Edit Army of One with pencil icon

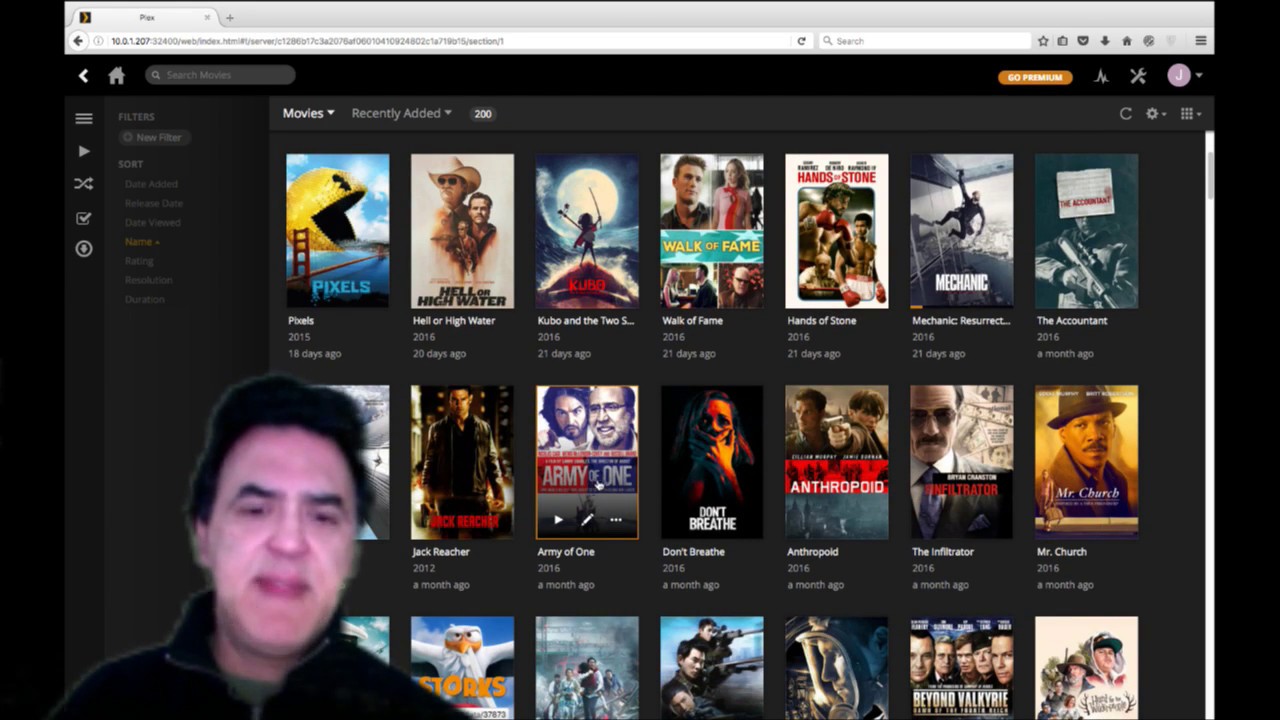click(x=587, y=520)
